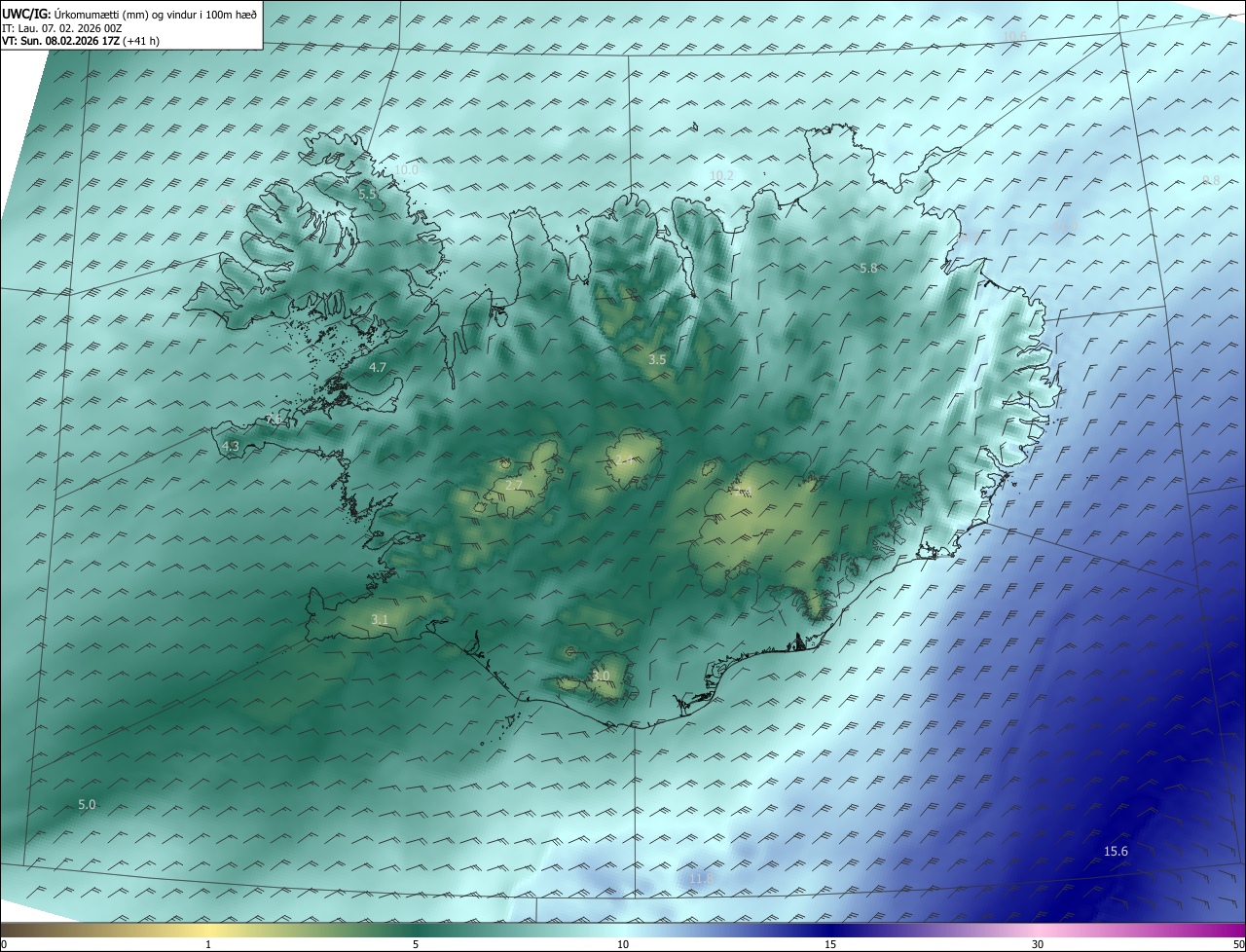The height and width of the screenshot is (952, 1246).
Task: Click the 3.5 value label in north Iceland
Action: point(657,359)
